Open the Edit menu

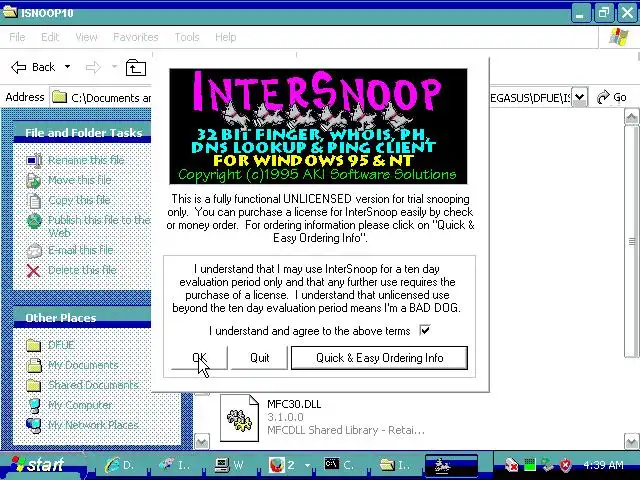tap(50, 37)
